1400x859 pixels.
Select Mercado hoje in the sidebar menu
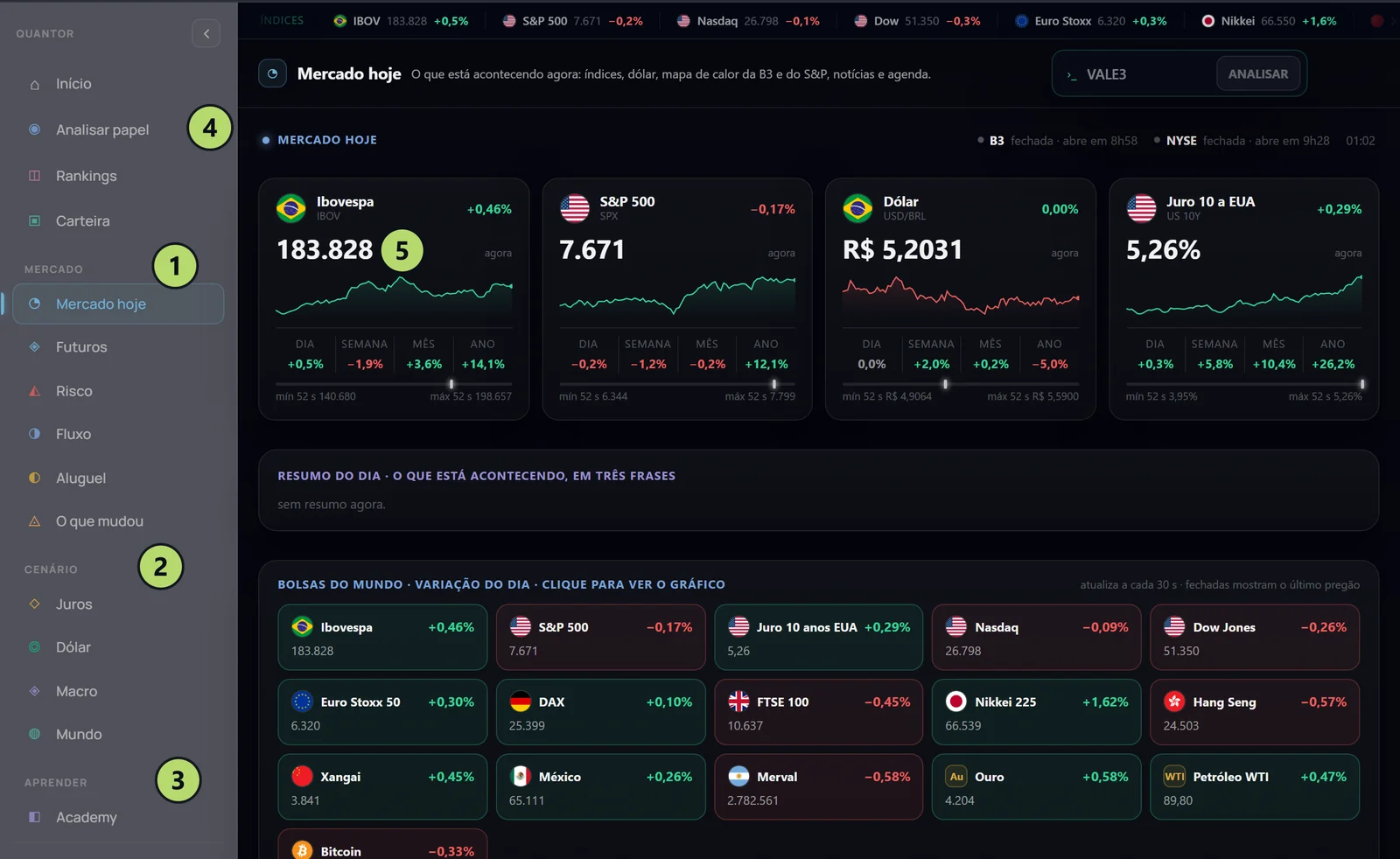[x=118, y=304]
